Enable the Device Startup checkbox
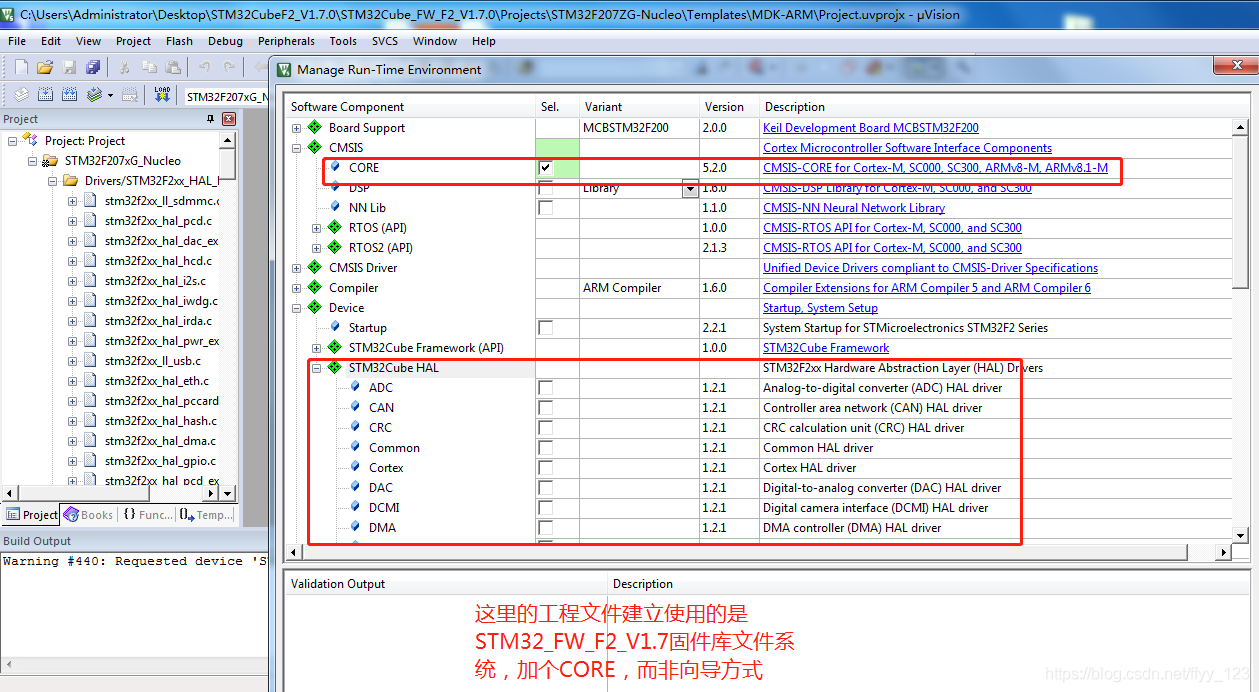 [x=545, y=328]
